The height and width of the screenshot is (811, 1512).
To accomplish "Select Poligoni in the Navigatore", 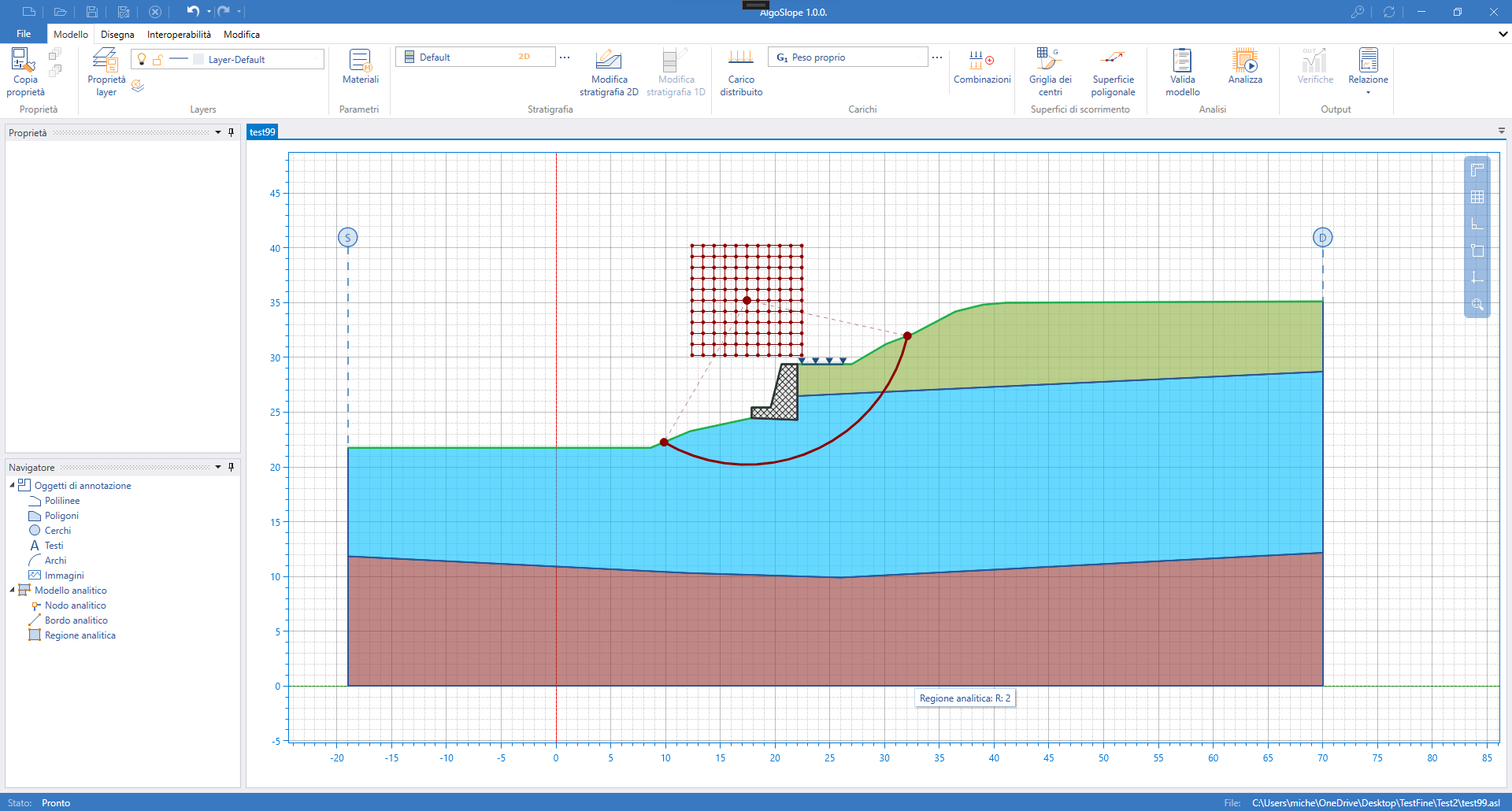I will point(61,515).
